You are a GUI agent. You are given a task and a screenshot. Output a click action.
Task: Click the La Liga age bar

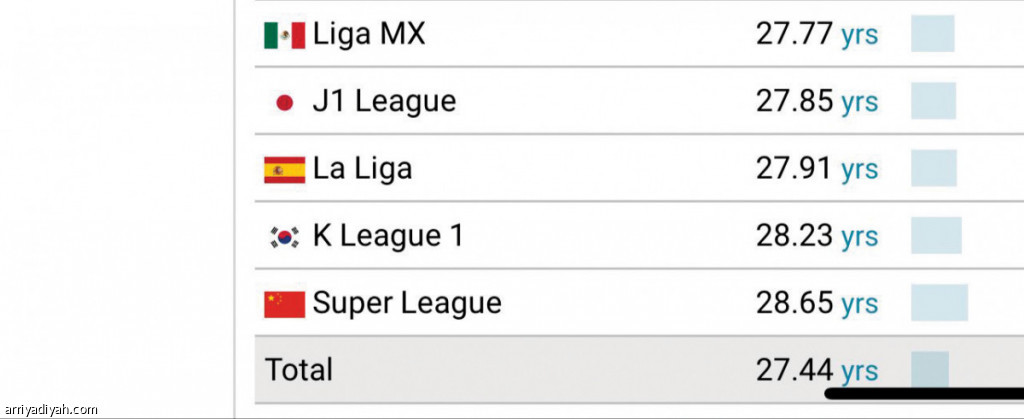(x=933, y=168)
